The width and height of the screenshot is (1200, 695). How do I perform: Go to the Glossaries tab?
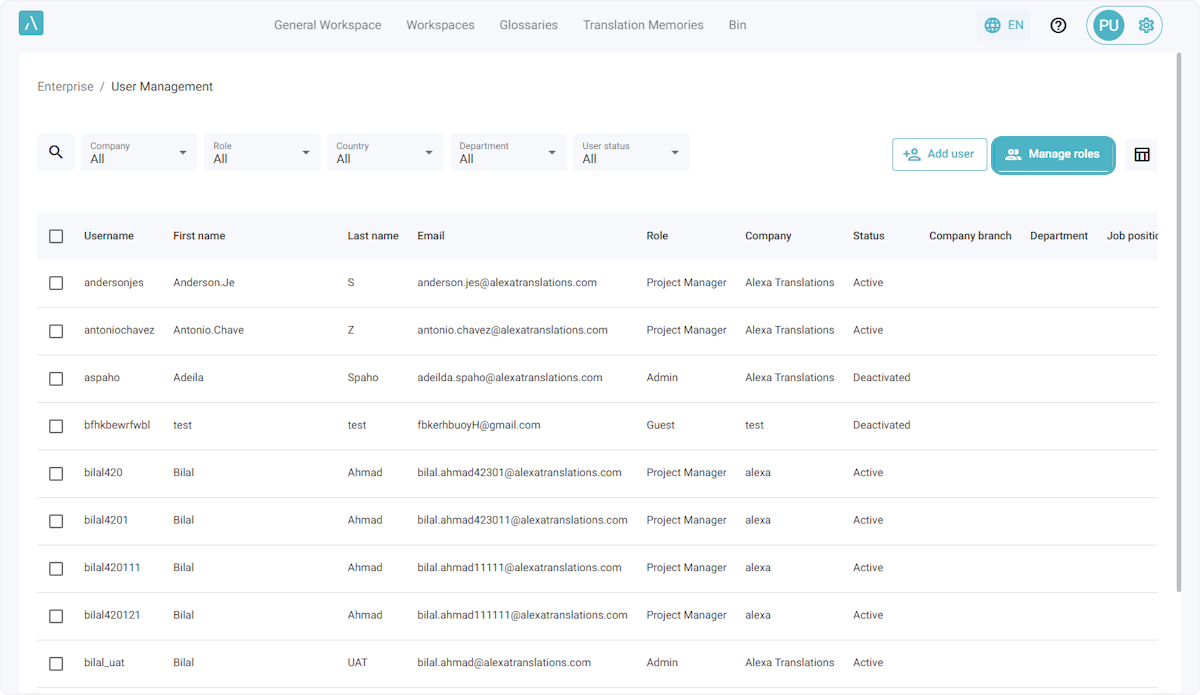pos(528,25)
